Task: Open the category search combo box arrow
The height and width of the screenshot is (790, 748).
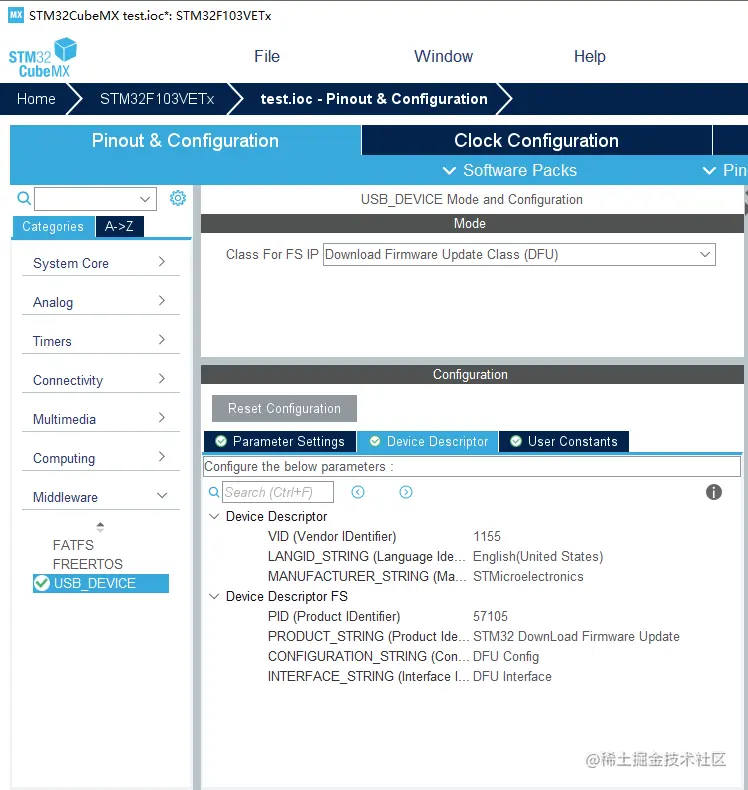Action: click(145, 199)
